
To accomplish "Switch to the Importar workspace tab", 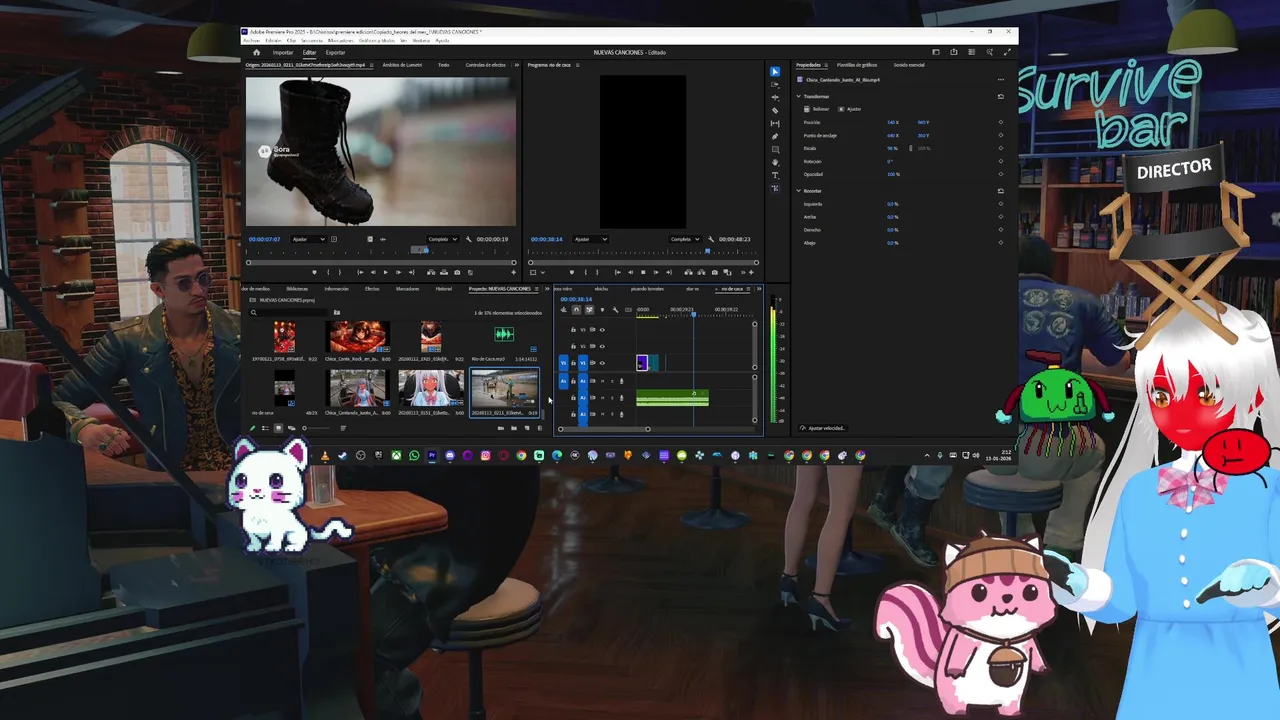I will [x=283, y=52].
